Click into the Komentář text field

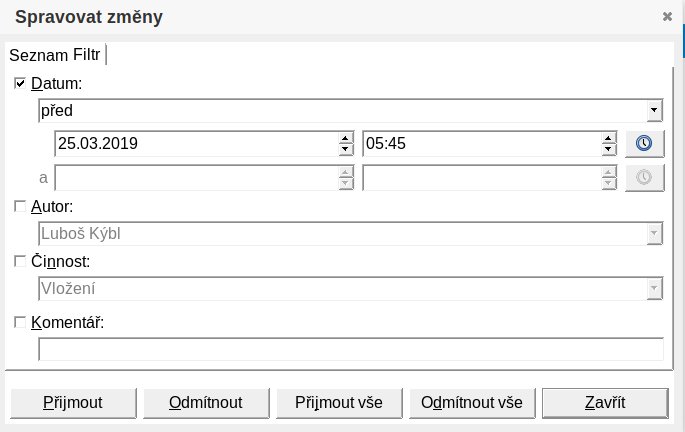[x=351, y=349]
